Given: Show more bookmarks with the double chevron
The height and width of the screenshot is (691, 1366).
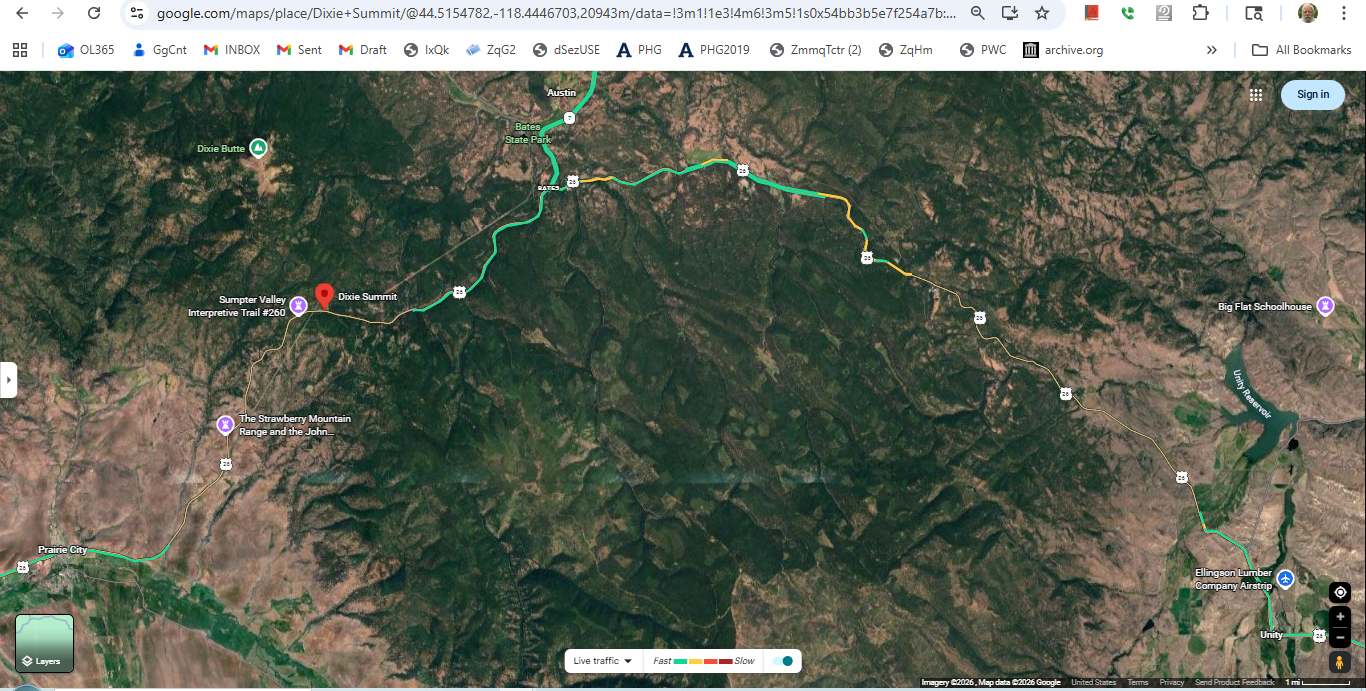Looking at the screenshot, I should tap(1212, 50).
